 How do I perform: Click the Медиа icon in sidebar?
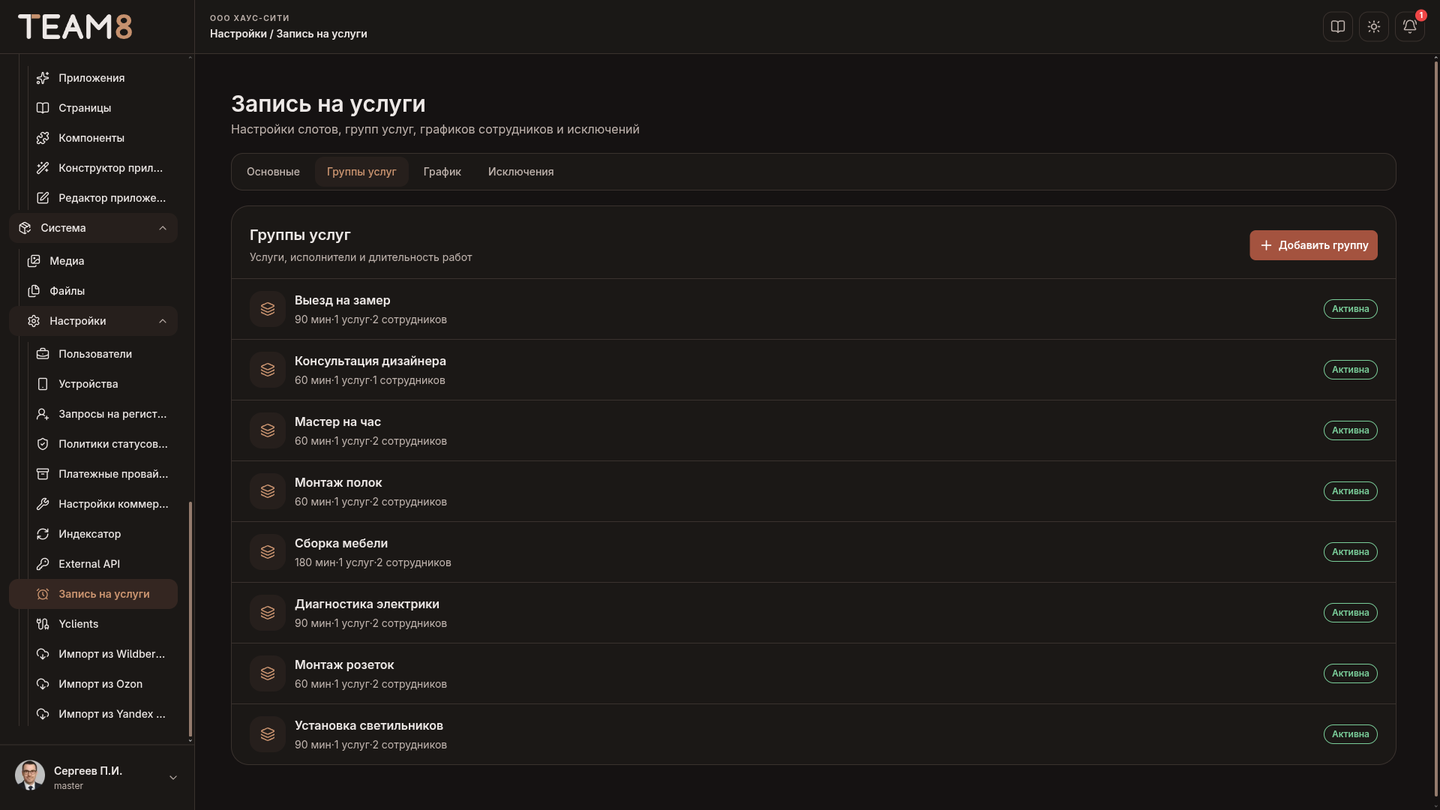point(34,261)
